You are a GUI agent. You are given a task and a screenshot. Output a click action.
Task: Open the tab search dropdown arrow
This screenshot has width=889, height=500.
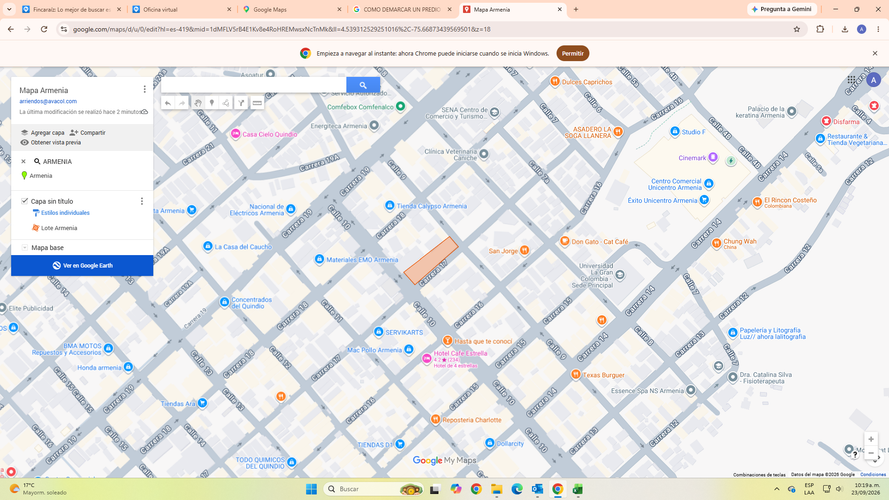click(x=9, y=10)
